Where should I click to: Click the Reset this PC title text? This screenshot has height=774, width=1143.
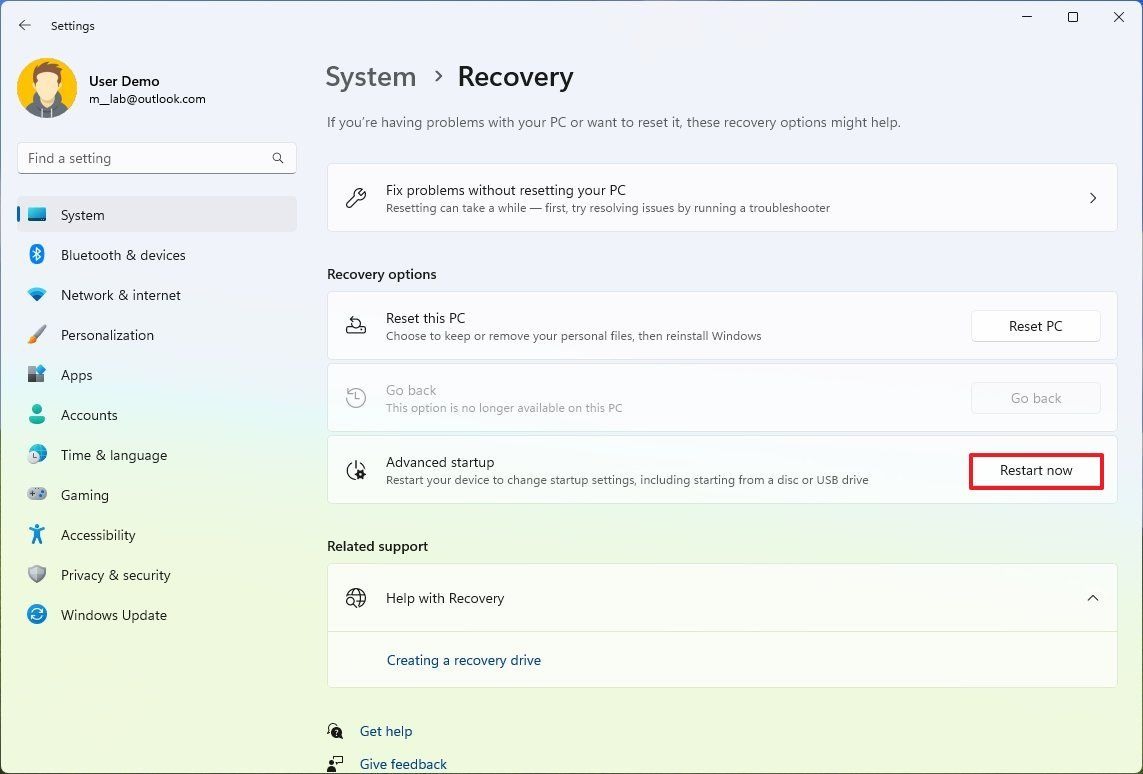[x=425, y=318]
